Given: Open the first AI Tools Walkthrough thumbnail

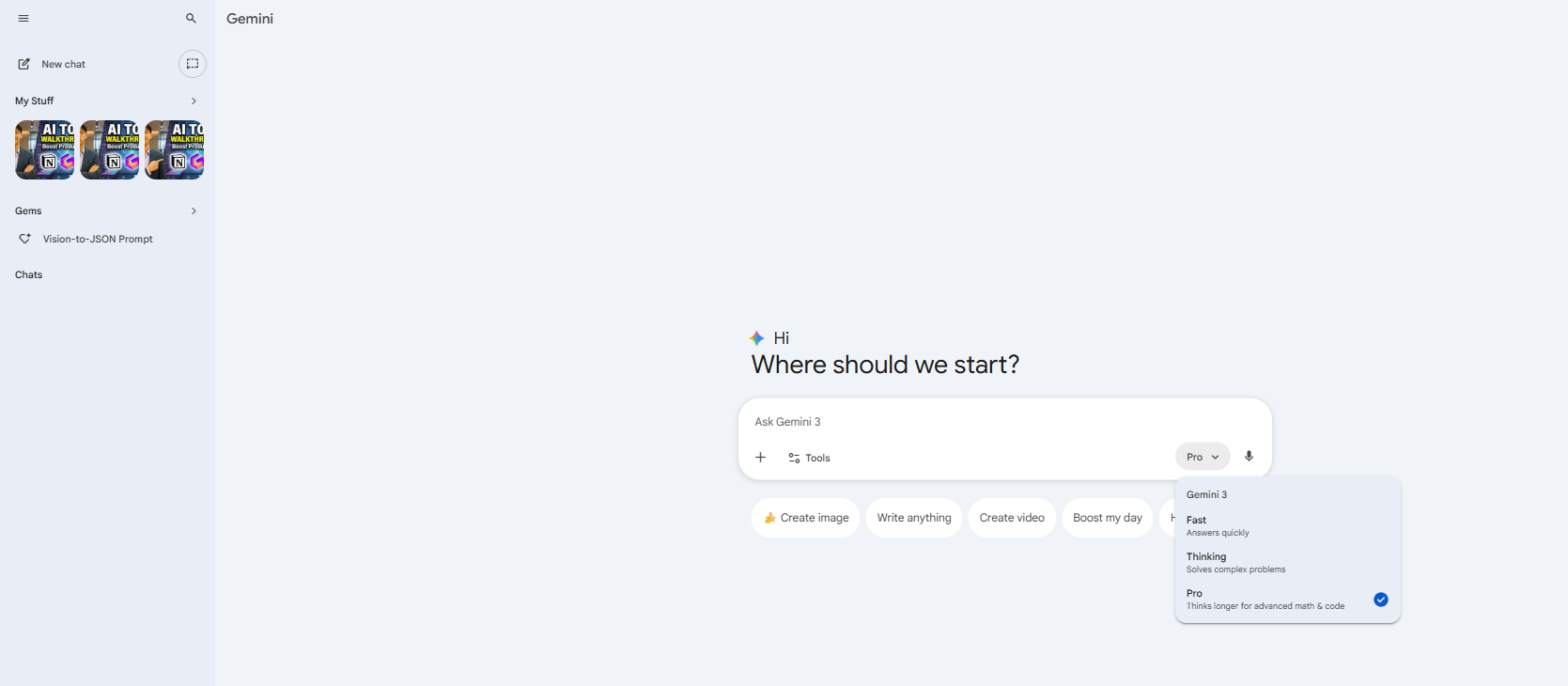Looking at the screenshot, I should click(x=44, y=149).
